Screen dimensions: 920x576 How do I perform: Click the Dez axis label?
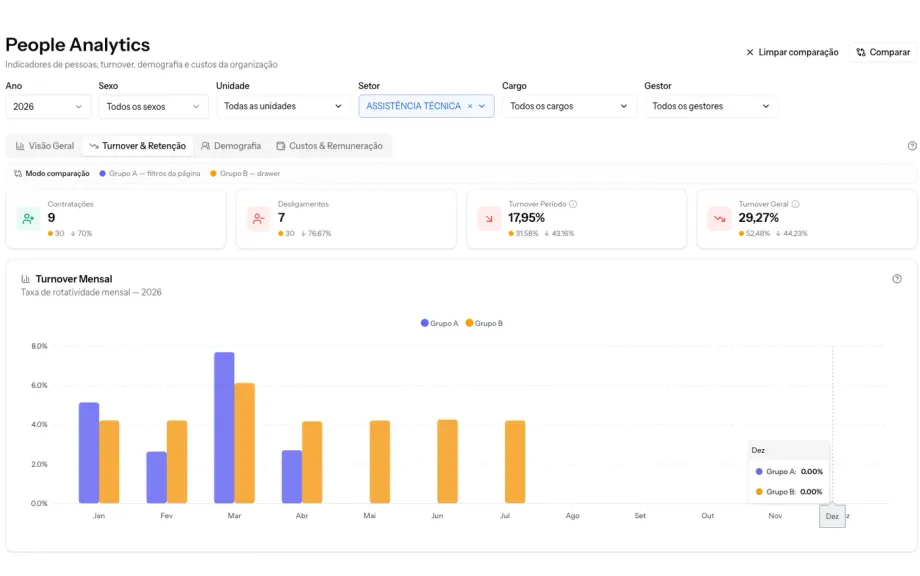click(832, 516)
